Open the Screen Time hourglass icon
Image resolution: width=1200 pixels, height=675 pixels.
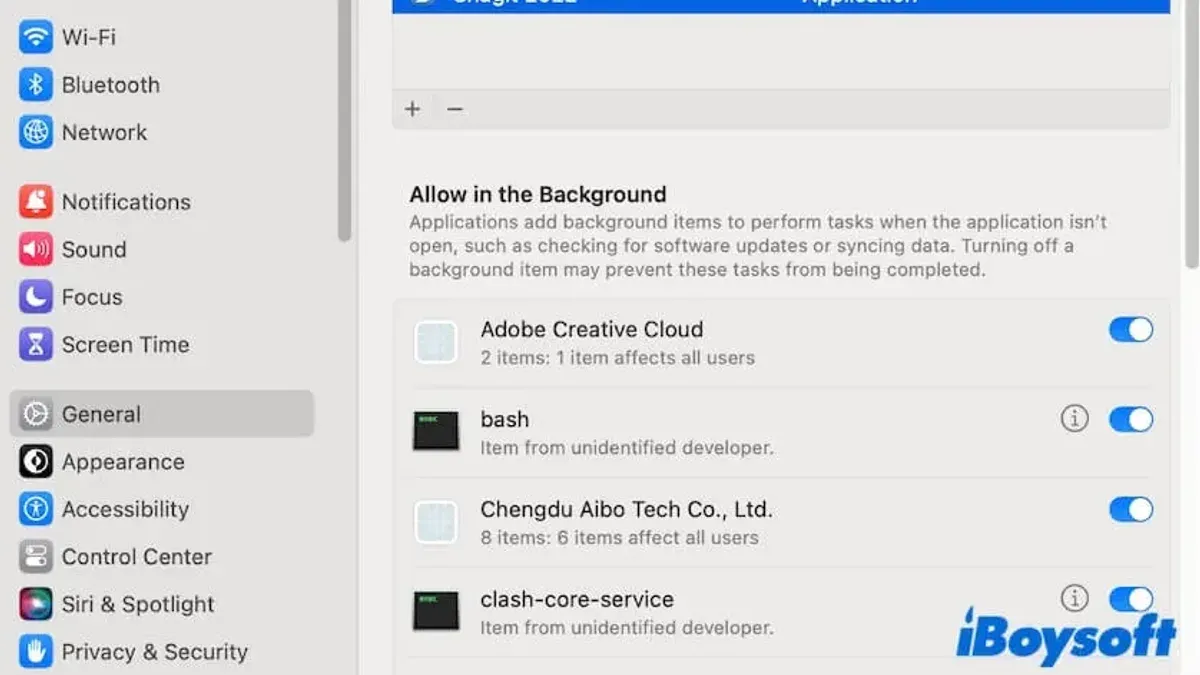point(36,345)
